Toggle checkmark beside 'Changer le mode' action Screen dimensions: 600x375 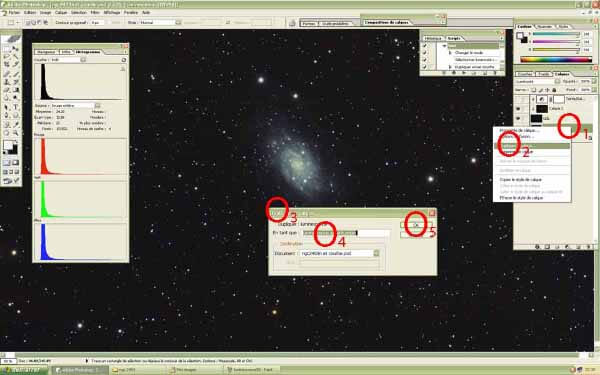pyautogui.click(x=425, y=52)
